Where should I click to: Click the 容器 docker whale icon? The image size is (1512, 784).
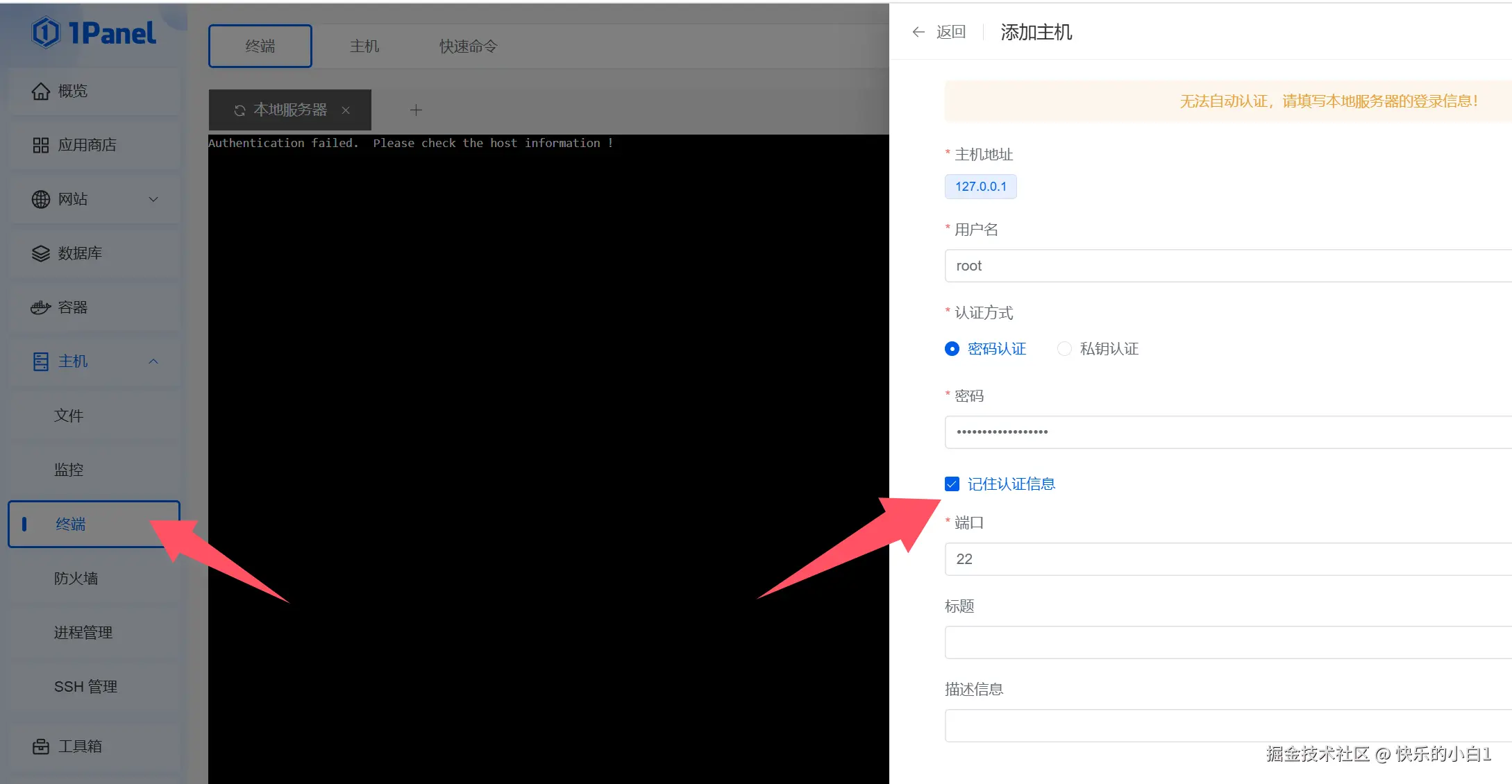[41, 307]
